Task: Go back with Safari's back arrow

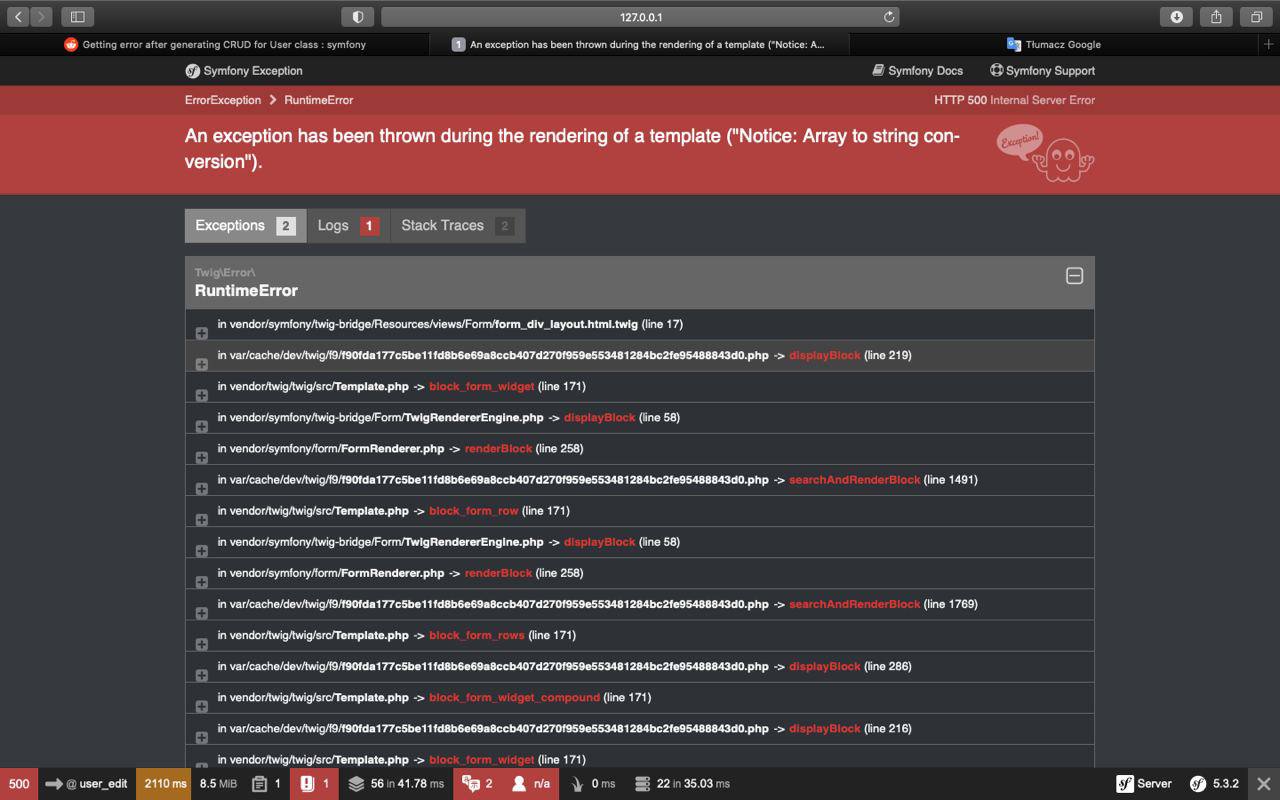Action: click(x=18, y=16)
